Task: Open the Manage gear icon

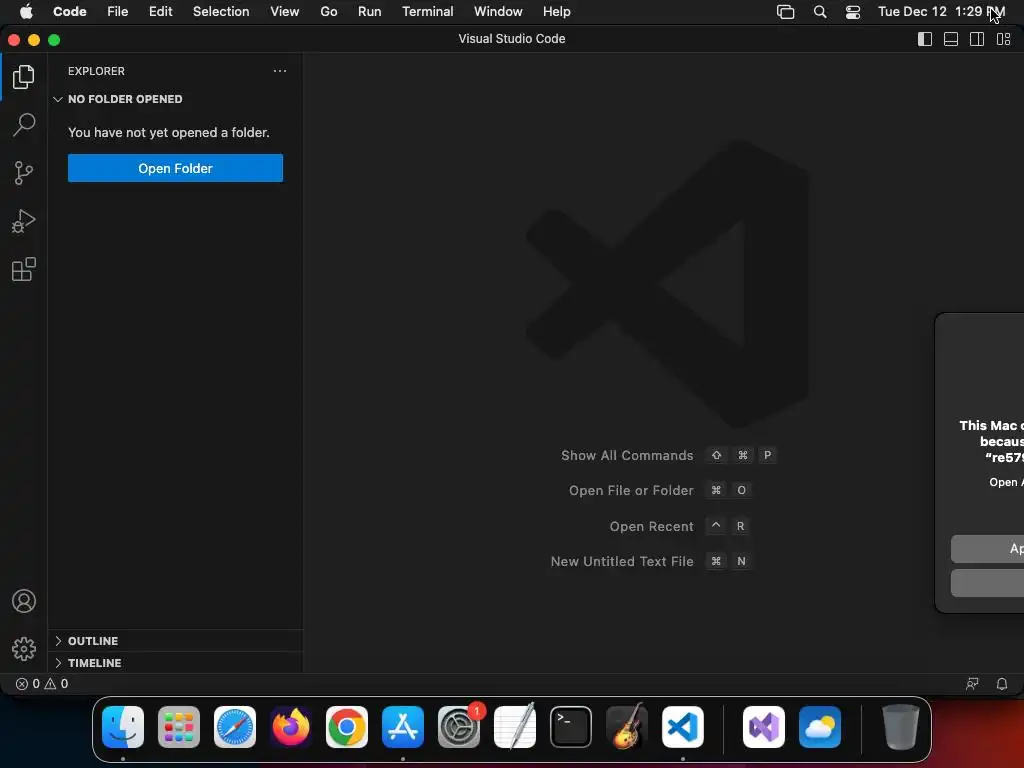Action: click(24, 648)
